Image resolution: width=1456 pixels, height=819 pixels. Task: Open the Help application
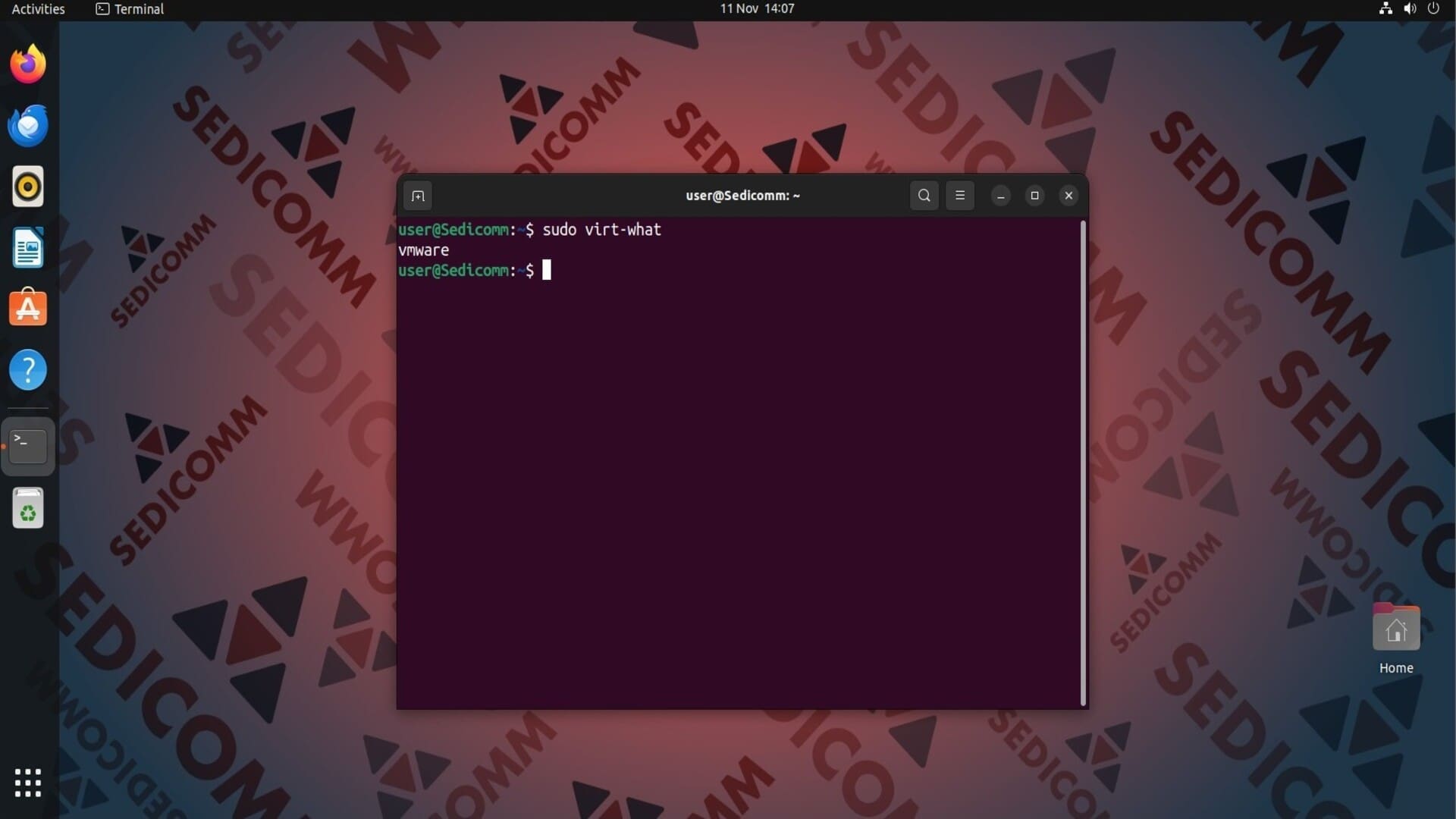click(28, 370)
